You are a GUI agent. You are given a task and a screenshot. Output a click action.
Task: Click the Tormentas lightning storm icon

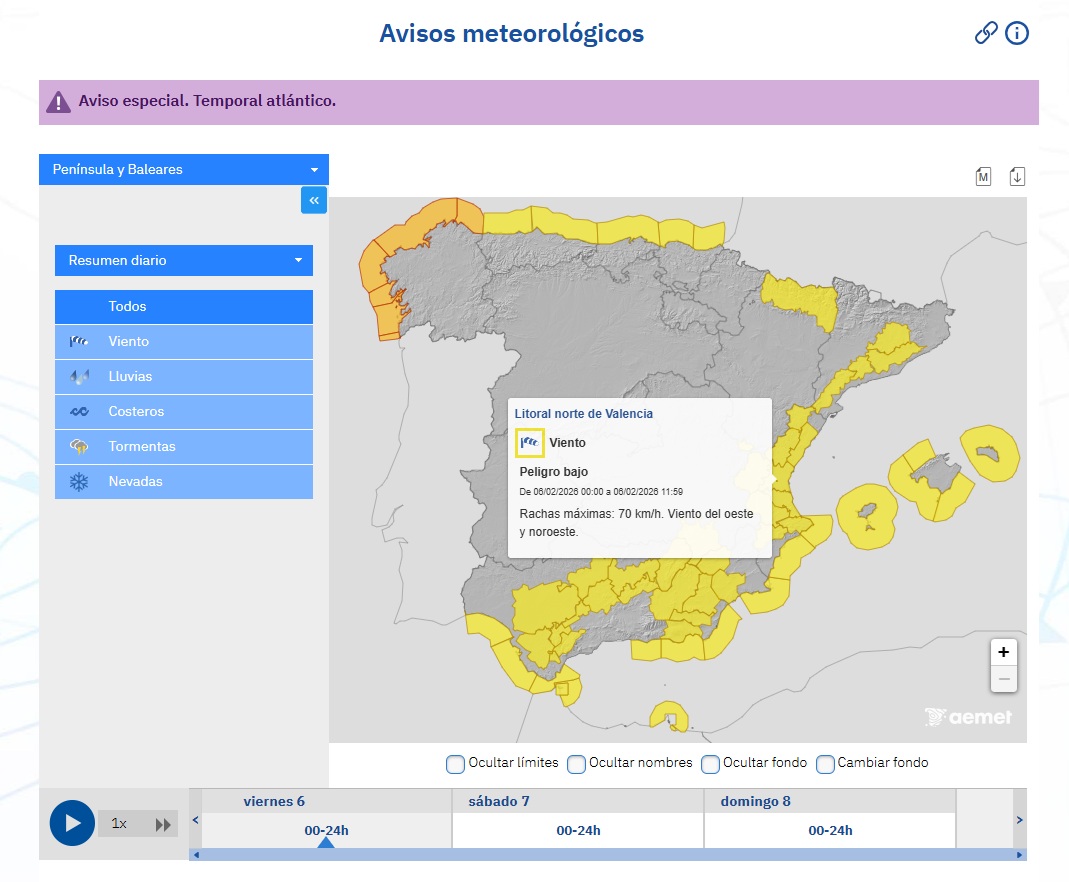(79, 446)
